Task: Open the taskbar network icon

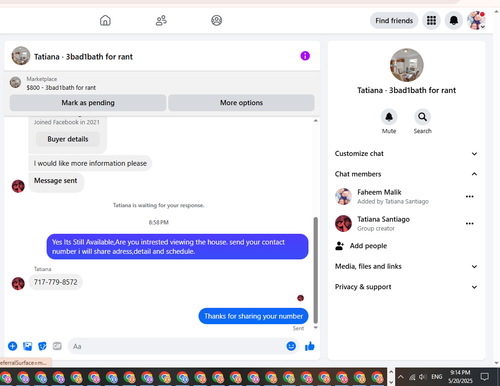Action: click(412, 377)
